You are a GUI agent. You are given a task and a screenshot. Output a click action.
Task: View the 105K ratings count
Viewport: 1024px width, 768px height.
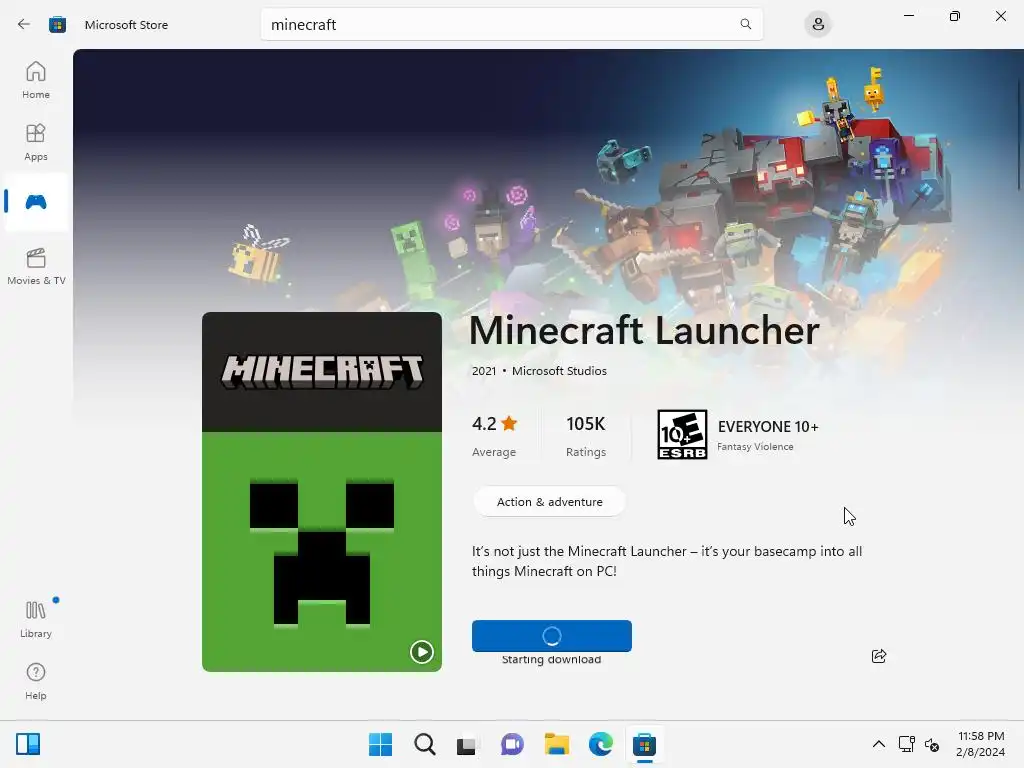[586, 436]
